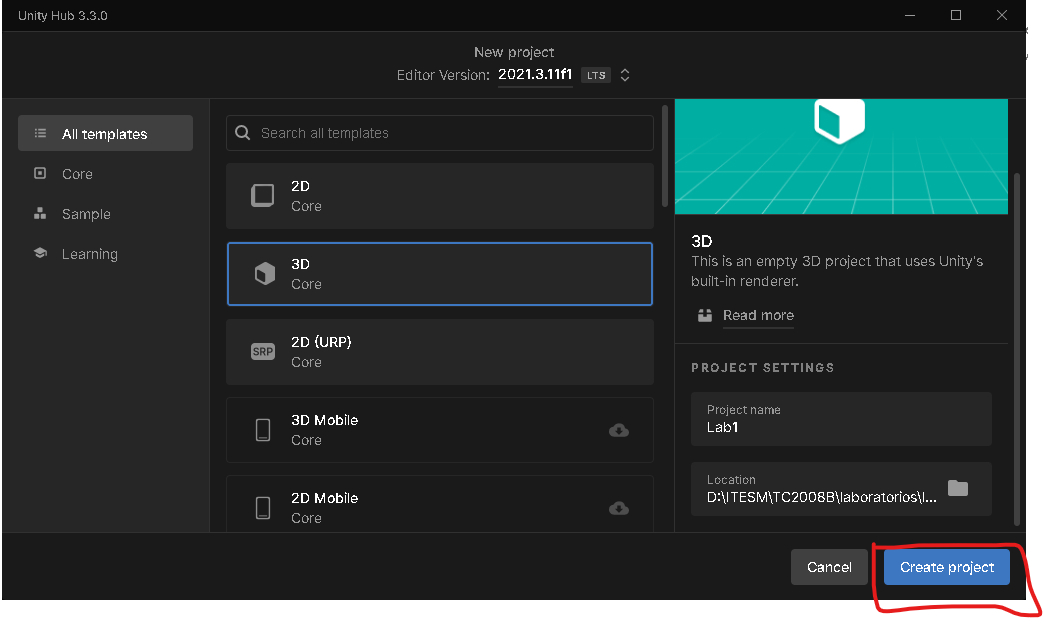The height and width of the screenshot is (618, 1045).
Task: Click the search magnifier icon
Action: click(x=243, y=133)
